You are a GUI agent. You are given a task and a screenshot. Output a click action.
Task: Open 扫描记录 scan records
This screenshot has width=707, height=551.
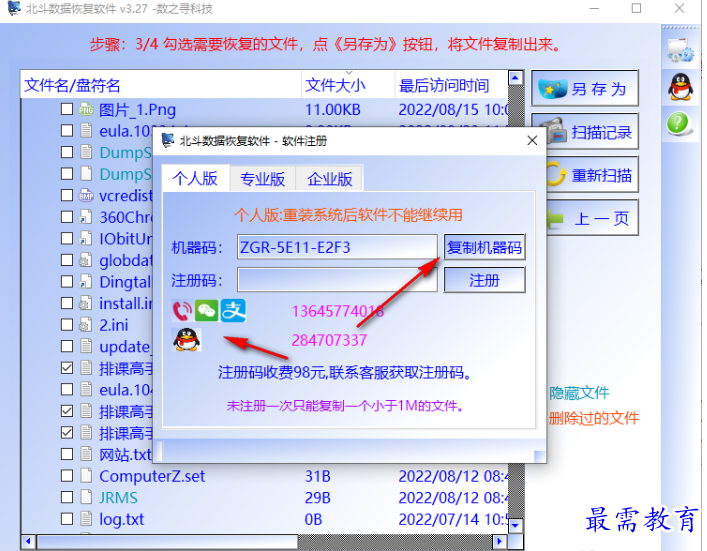click(592, 132)
